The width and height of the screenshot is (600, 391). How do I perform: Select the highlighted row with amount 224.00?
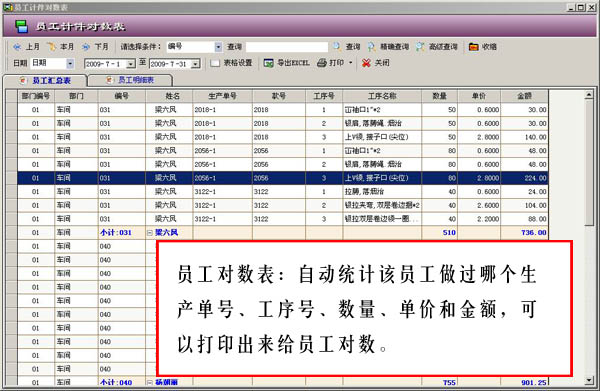pyautogui.click(x=283, y=178)
